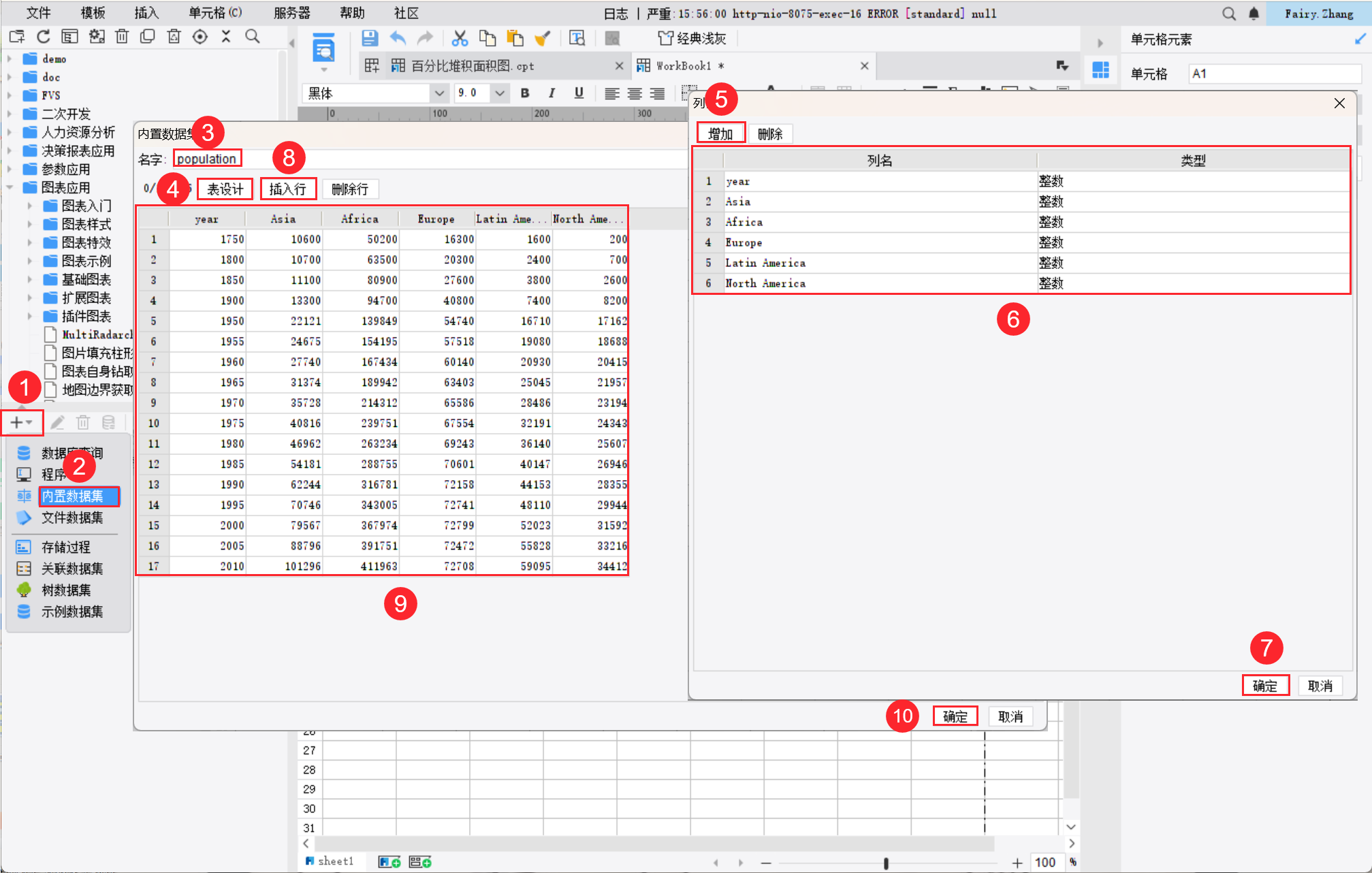1372x873 pixels.
Task: Open the 服务器 menu
Action: click(x=291, y=13)
